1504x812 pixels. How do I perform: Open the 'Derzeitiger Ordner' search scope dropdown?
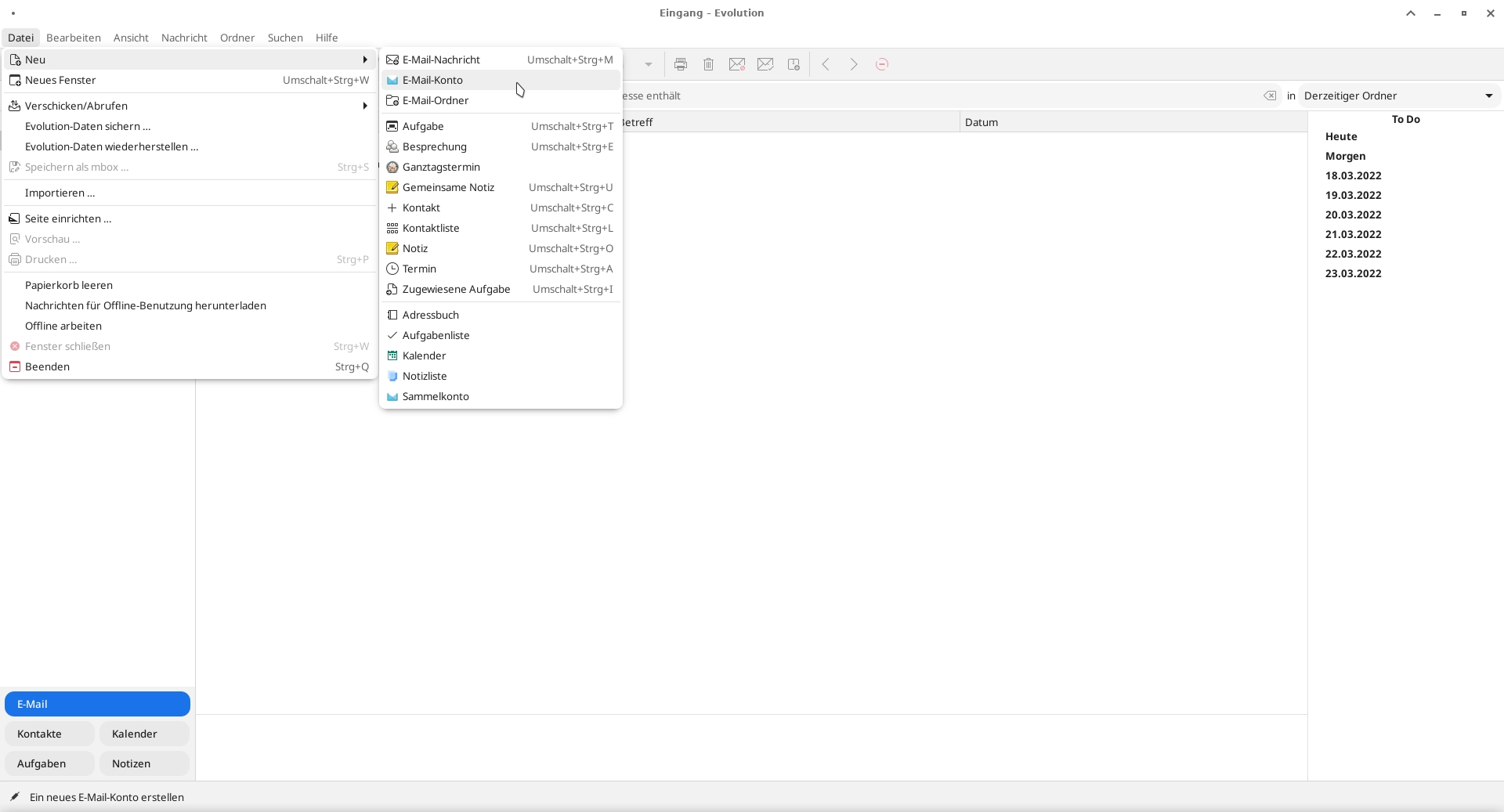pos(1399,96)
